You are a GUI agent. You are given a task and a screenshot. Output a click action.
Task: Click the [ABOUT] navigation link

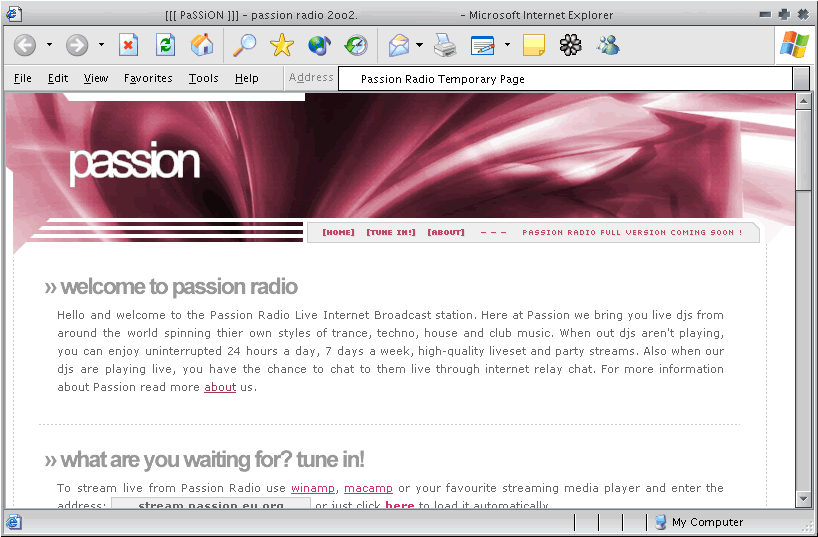(446, 232)
